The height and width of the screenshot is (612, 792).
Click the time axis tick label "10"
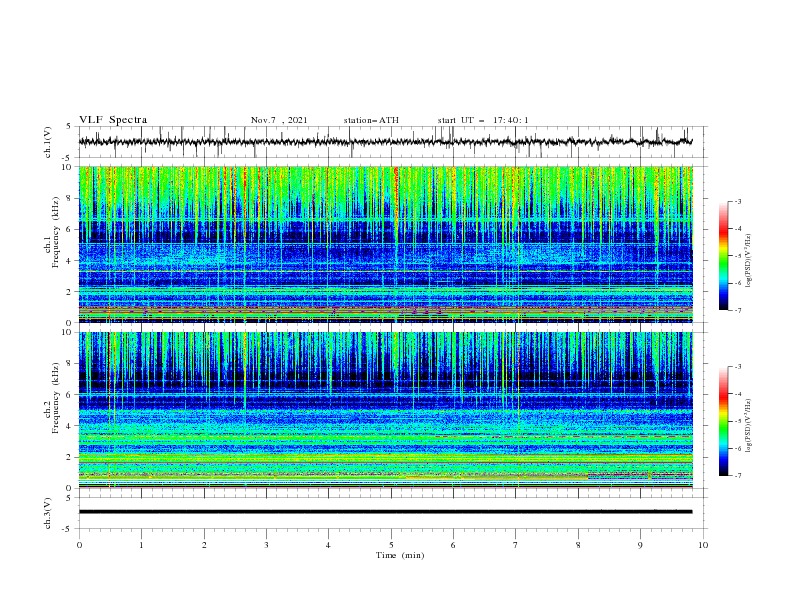pos(703,545)
